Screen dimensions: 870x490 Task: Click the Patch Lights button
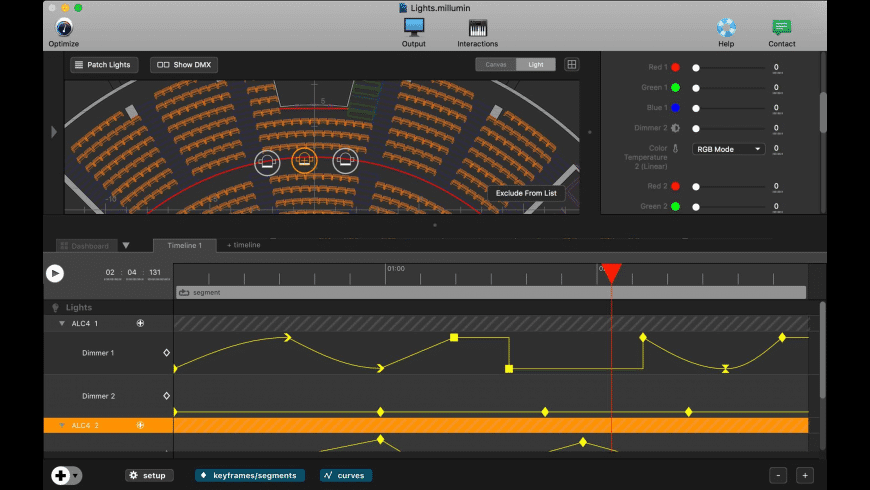[x=104, y=65]
